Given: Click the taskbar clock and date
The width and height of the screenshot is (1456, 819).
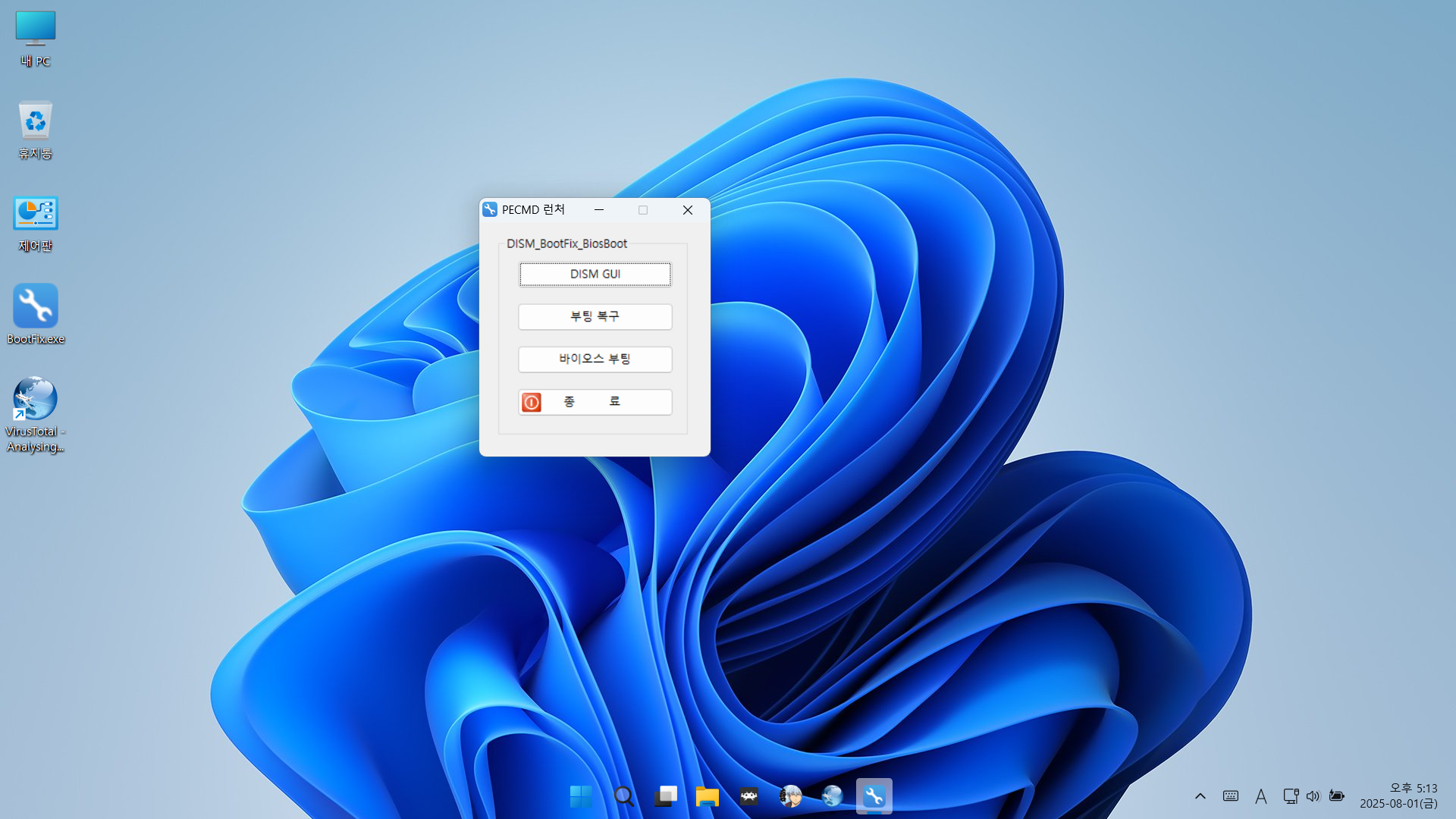Looking at the screenshot, I should 1398,796.
